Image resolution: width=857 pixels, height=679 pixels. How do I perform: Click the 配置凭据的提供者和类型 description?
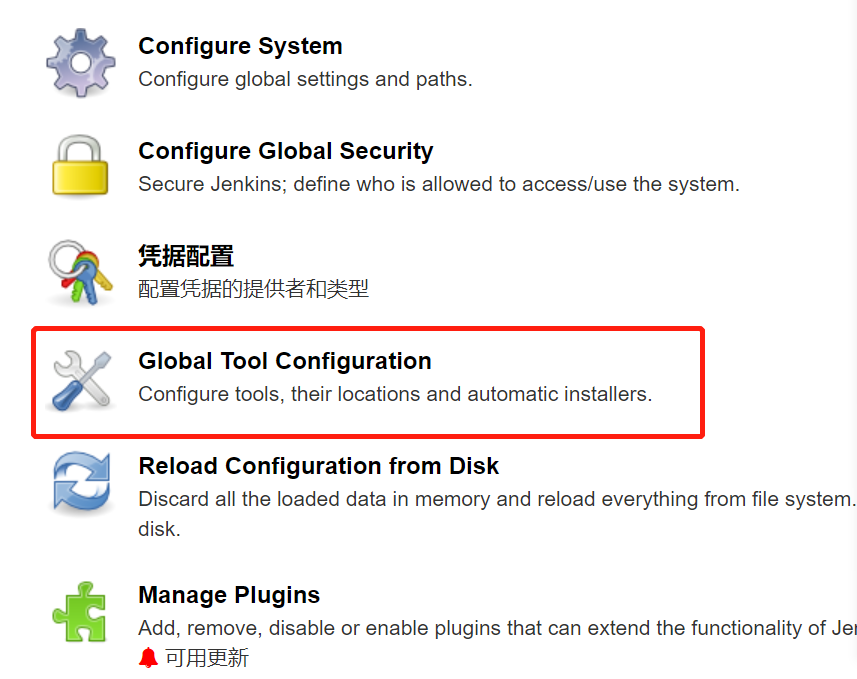[254, 289]
